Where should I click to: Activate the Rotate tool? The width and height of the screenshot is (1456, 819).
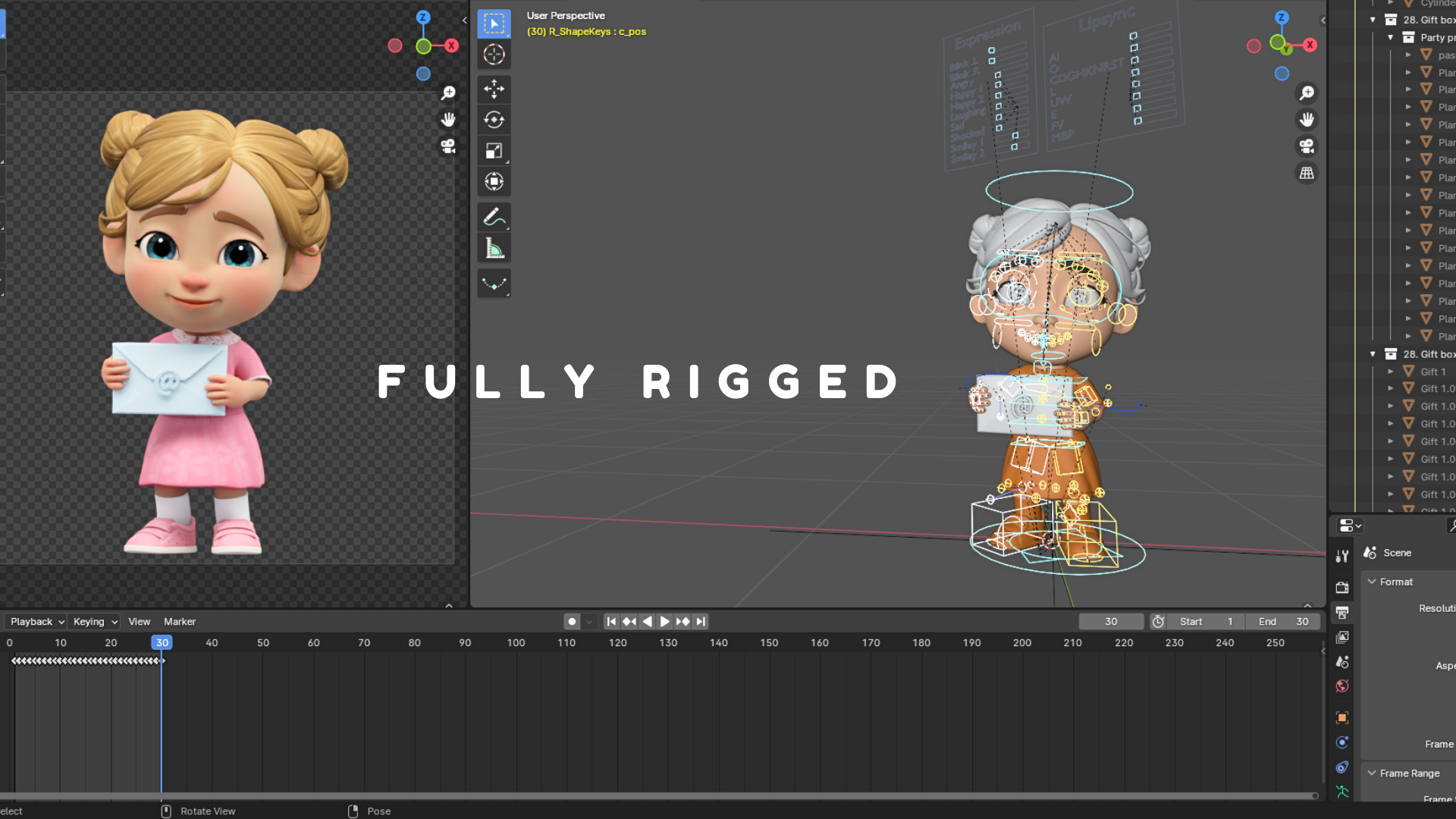(494, 119)
